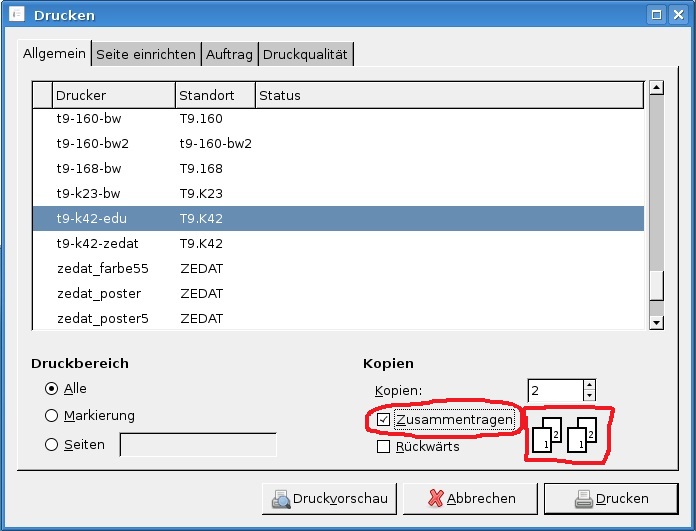This screenshot has height=531, width=696.
Task: Open the Druckqualität tab
Action: pyautogui.click(x=305, y=54)
